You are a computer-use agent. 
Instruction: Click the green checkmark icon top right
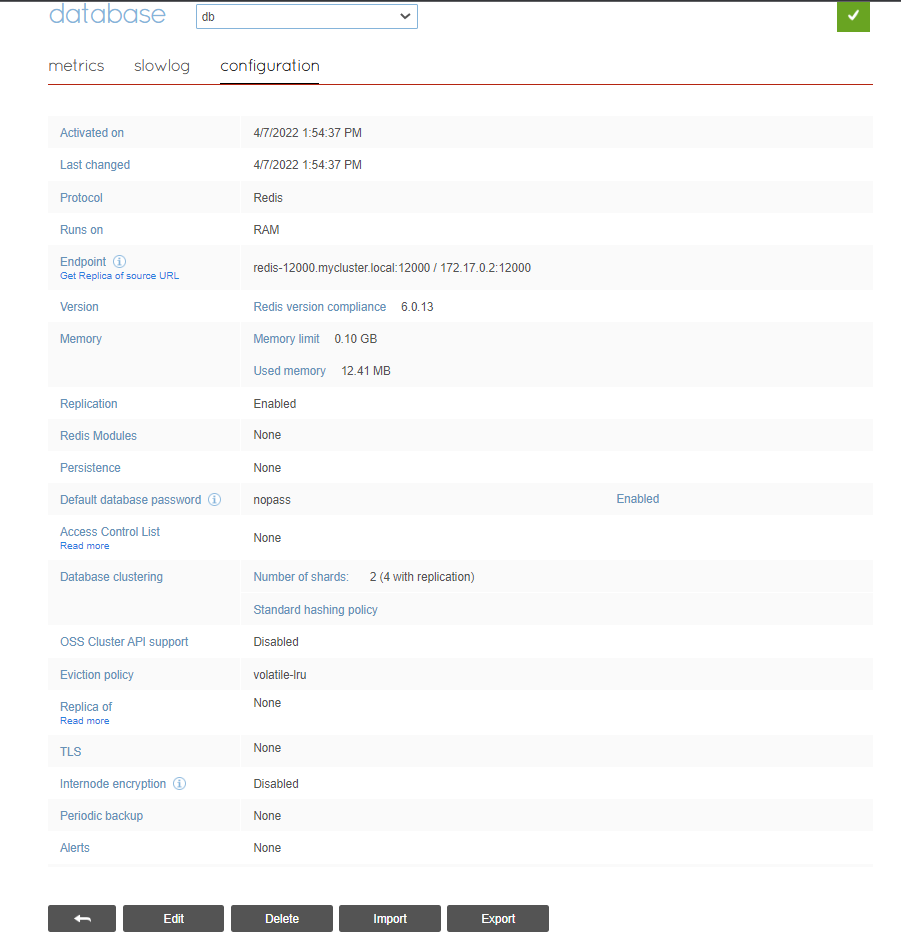[852, 16]
